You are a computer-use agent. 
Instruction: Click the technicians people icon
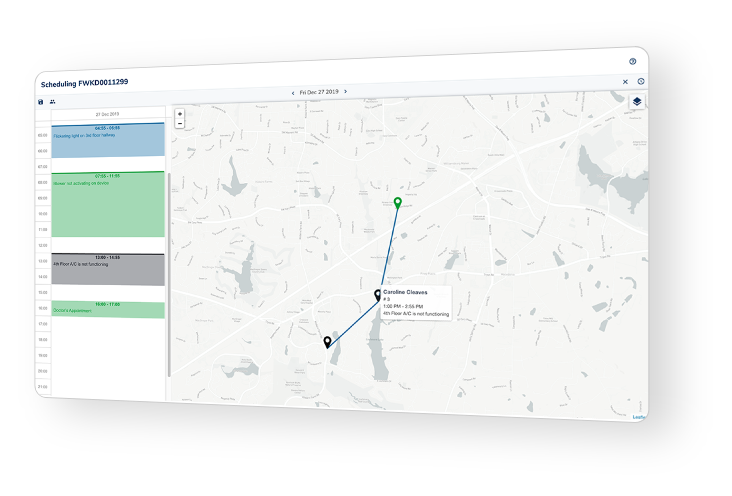53,102
